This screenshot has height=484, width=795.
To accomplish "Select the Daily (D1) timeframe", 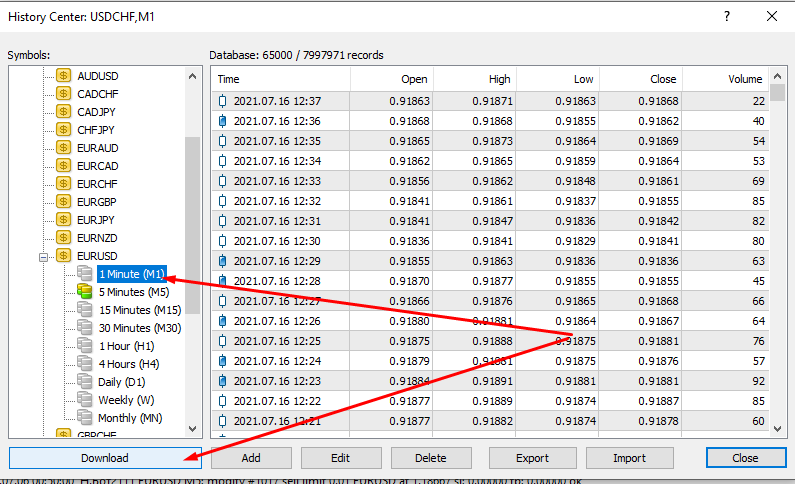I will point(122,382).
